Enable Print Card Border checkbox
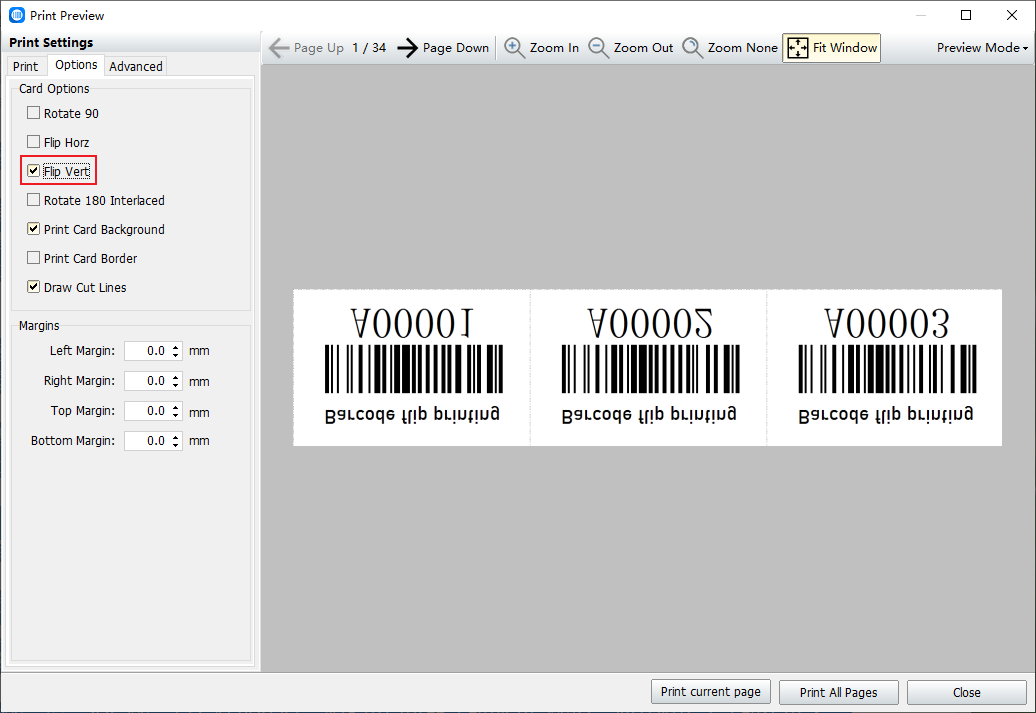Image resolution: width=1036 pixels, height=713 pixels. [x=33, y=258]
